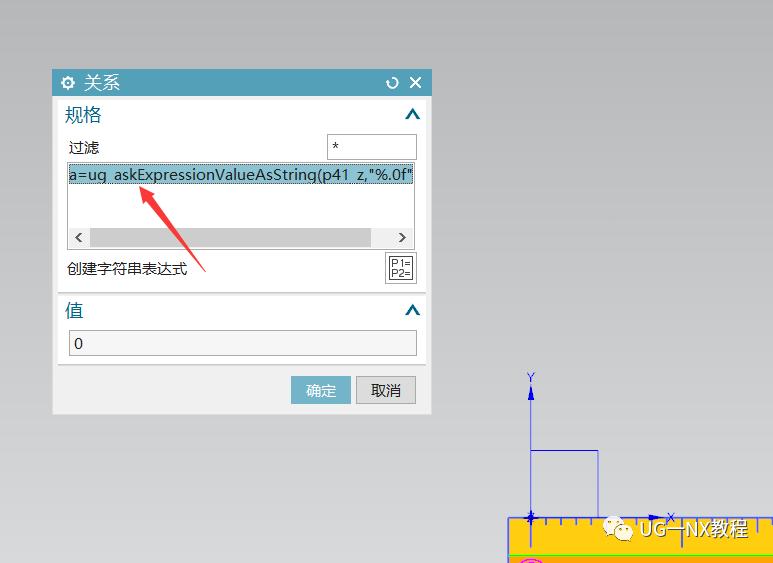773x563 pixels.
Task: Click the 过滤 filter input field
Action: (x=372, y=147)
